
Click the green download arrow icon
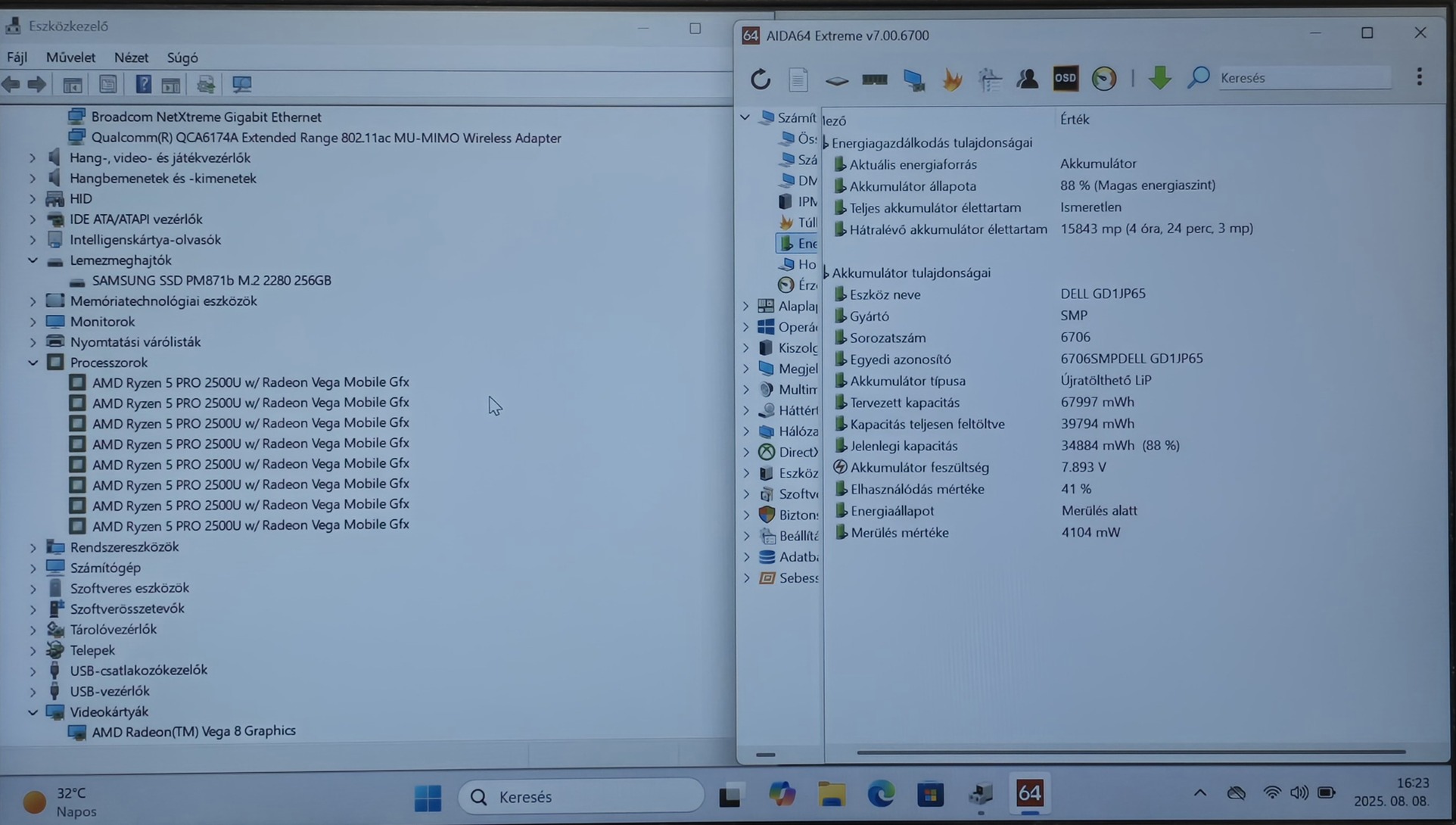pos(1159,78)
